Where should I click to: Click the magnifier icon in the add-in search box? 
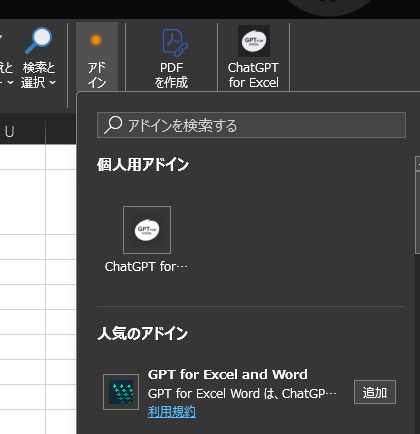[x=113, y=125]
